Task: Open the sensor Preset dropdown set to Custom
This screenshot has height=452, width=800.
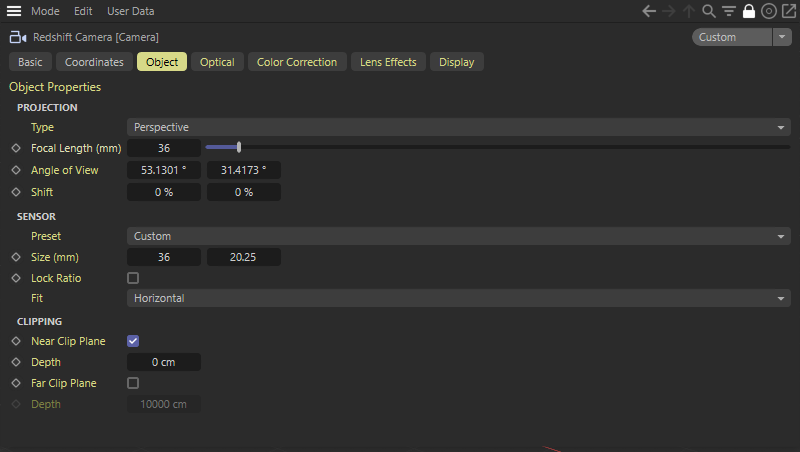Action: (x=459, y=236)
